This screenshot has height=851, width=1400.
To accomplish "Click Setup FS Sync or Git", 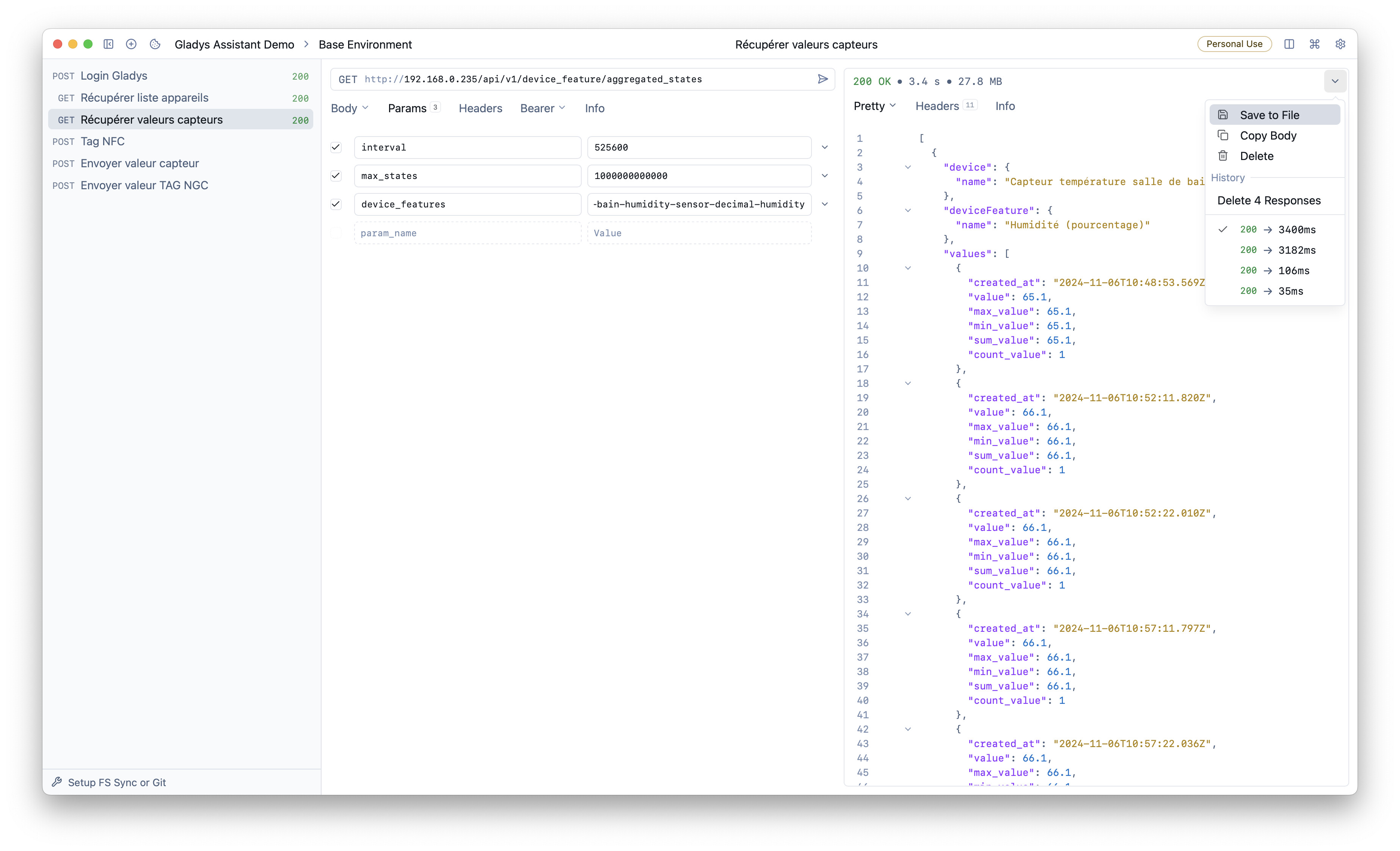I will pos(116,782).
